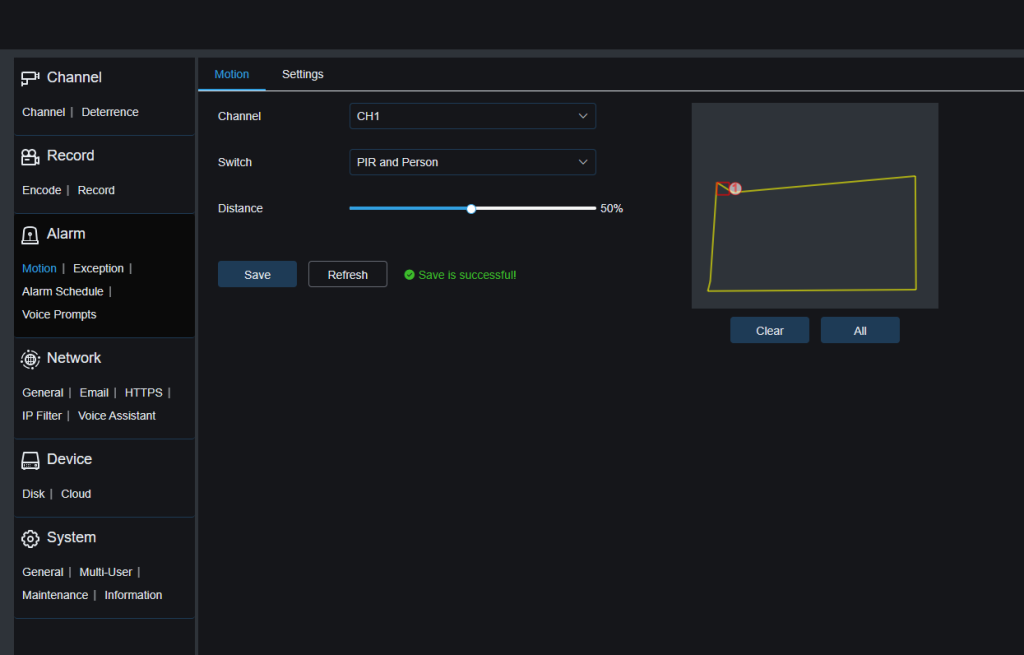Click the Distance slider handle

pyautogui.click(x=471, y=209)
